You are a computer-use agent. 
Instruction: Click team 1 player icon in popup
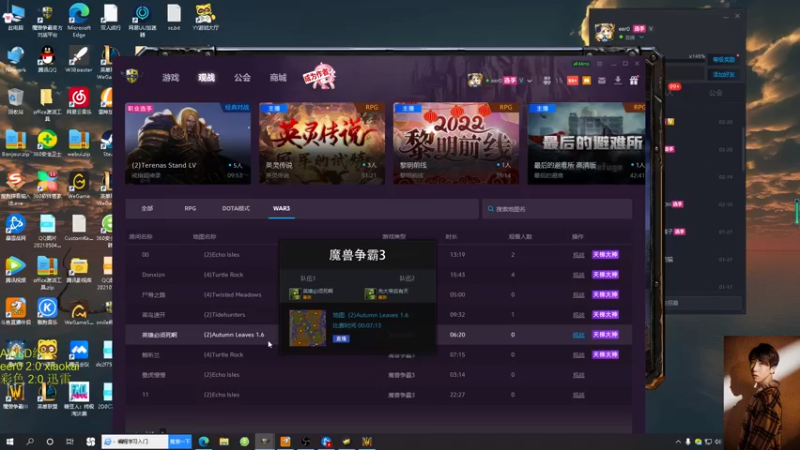click(x=294, y=293)
